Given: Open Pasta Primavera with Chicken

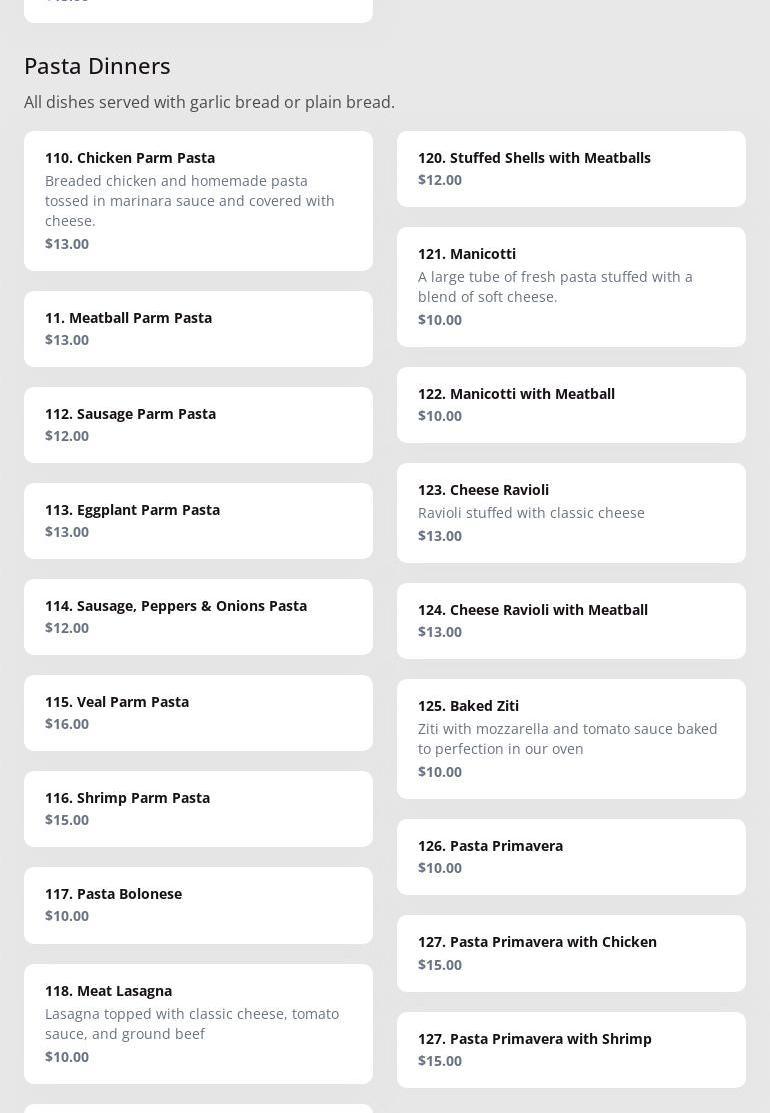Looking at the screenshot, I should 571,952.
